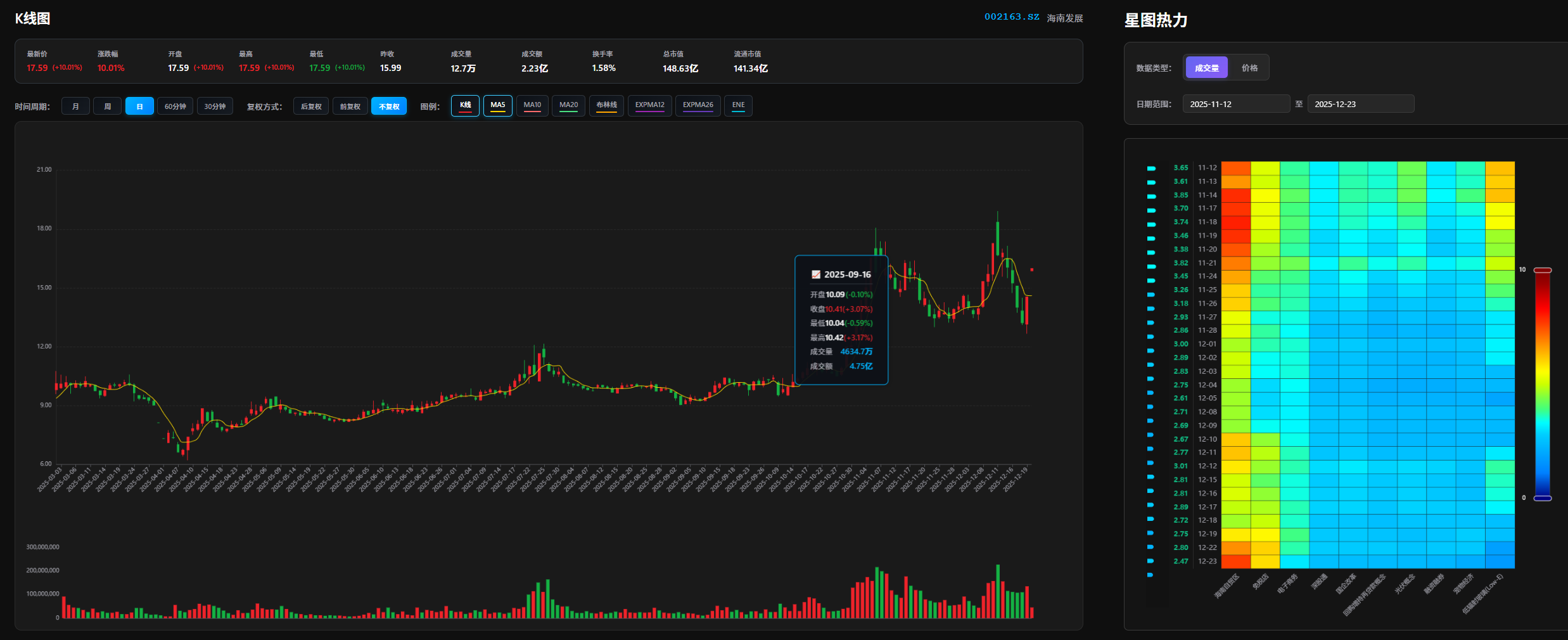
Task: Click the 电子商务 heatmap column label
Action: click(1287, 584)
